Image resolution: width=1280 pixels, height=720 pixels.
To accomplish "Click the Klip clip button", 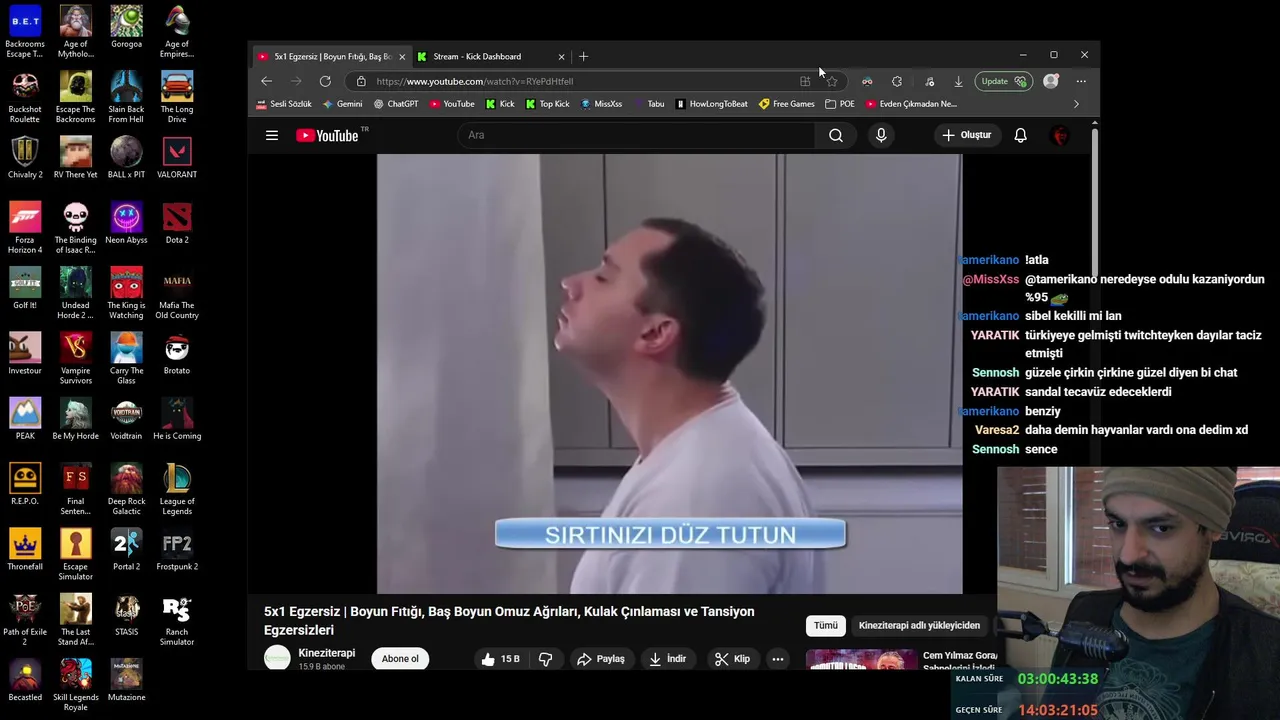I will pyautogui.click(x=732, y=659).
